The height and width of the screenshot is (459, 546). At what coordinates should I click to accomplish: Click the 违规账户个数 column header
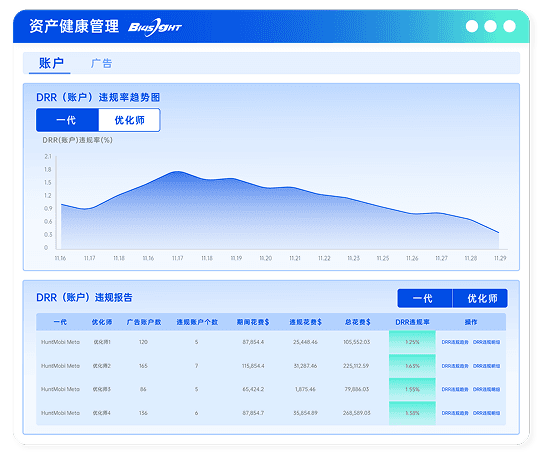point(197,322)
